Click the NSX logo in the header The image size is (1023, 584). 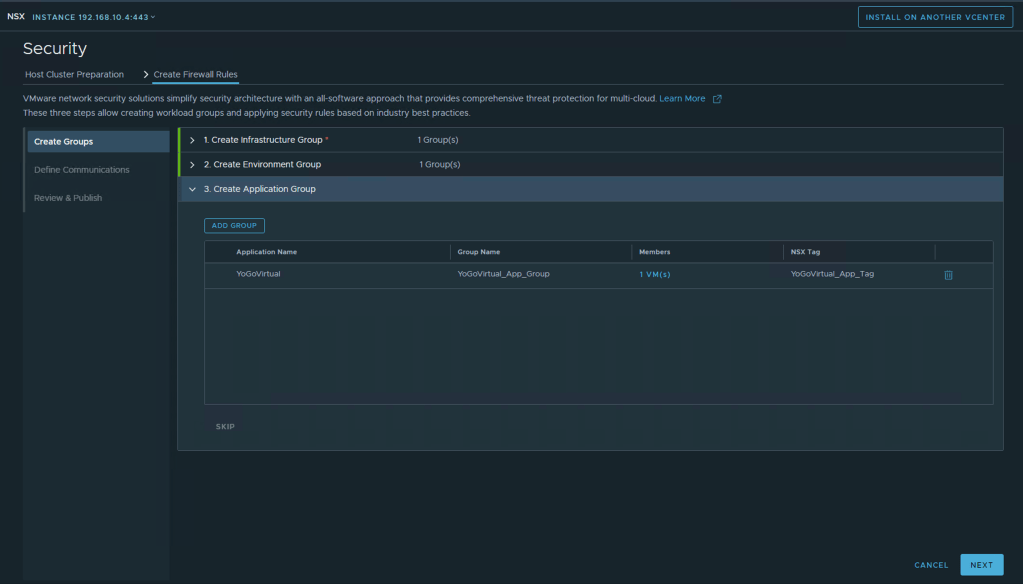click(16, 17)
